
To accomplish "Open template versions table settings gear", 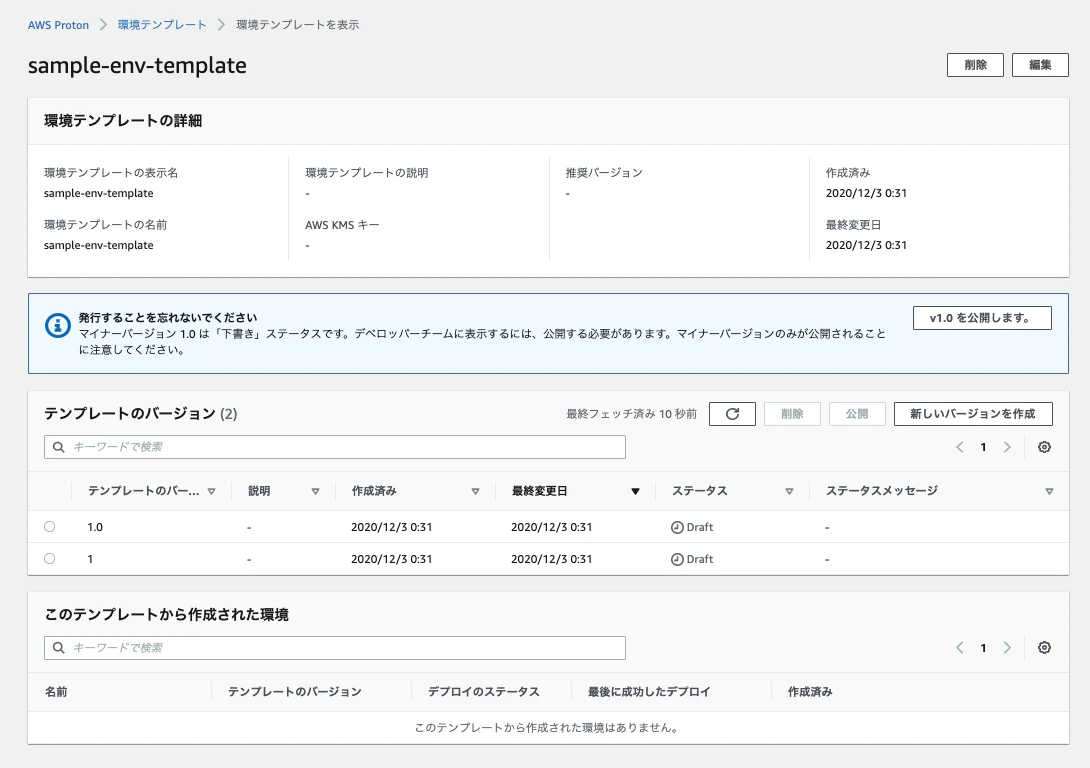I will pyautogui.click(x=1044, y=447).
